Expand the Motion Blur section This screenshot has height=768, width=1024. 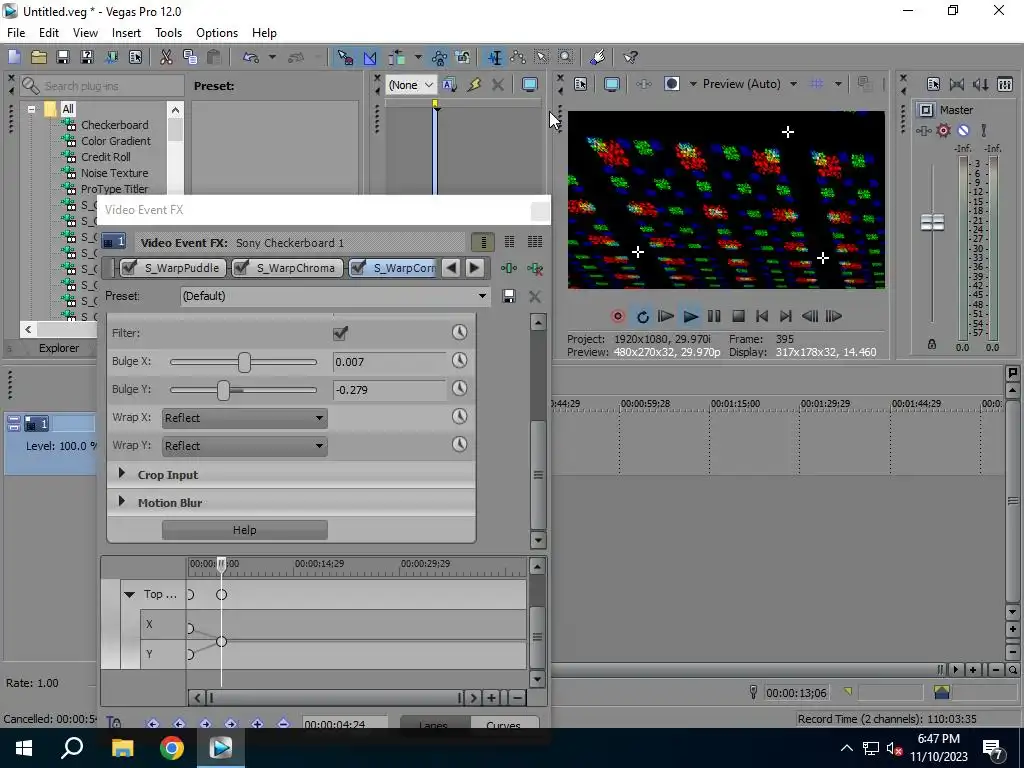point(121,502)
